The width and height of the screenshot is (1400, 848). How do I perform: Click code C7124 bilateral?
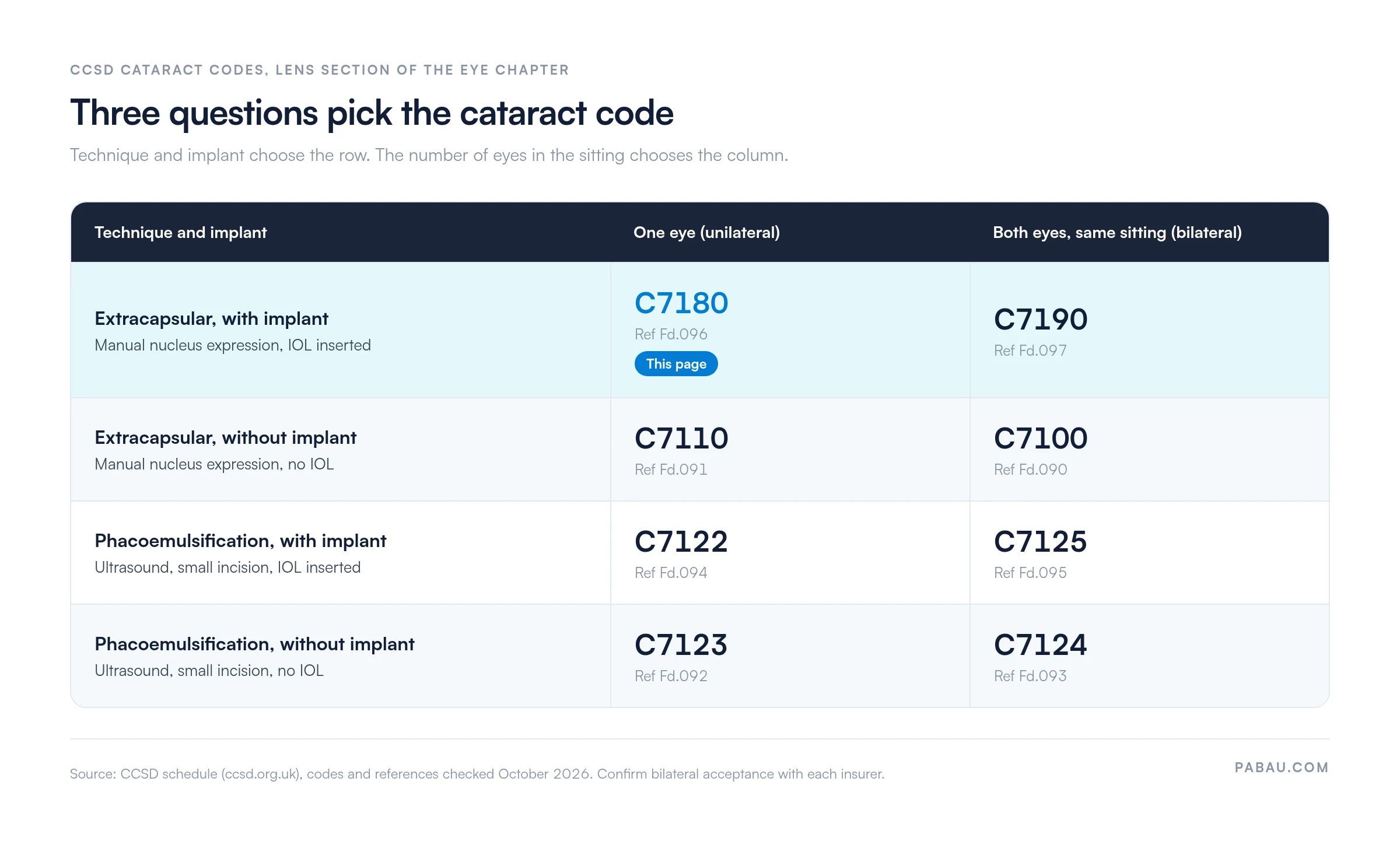[1041, 644]
